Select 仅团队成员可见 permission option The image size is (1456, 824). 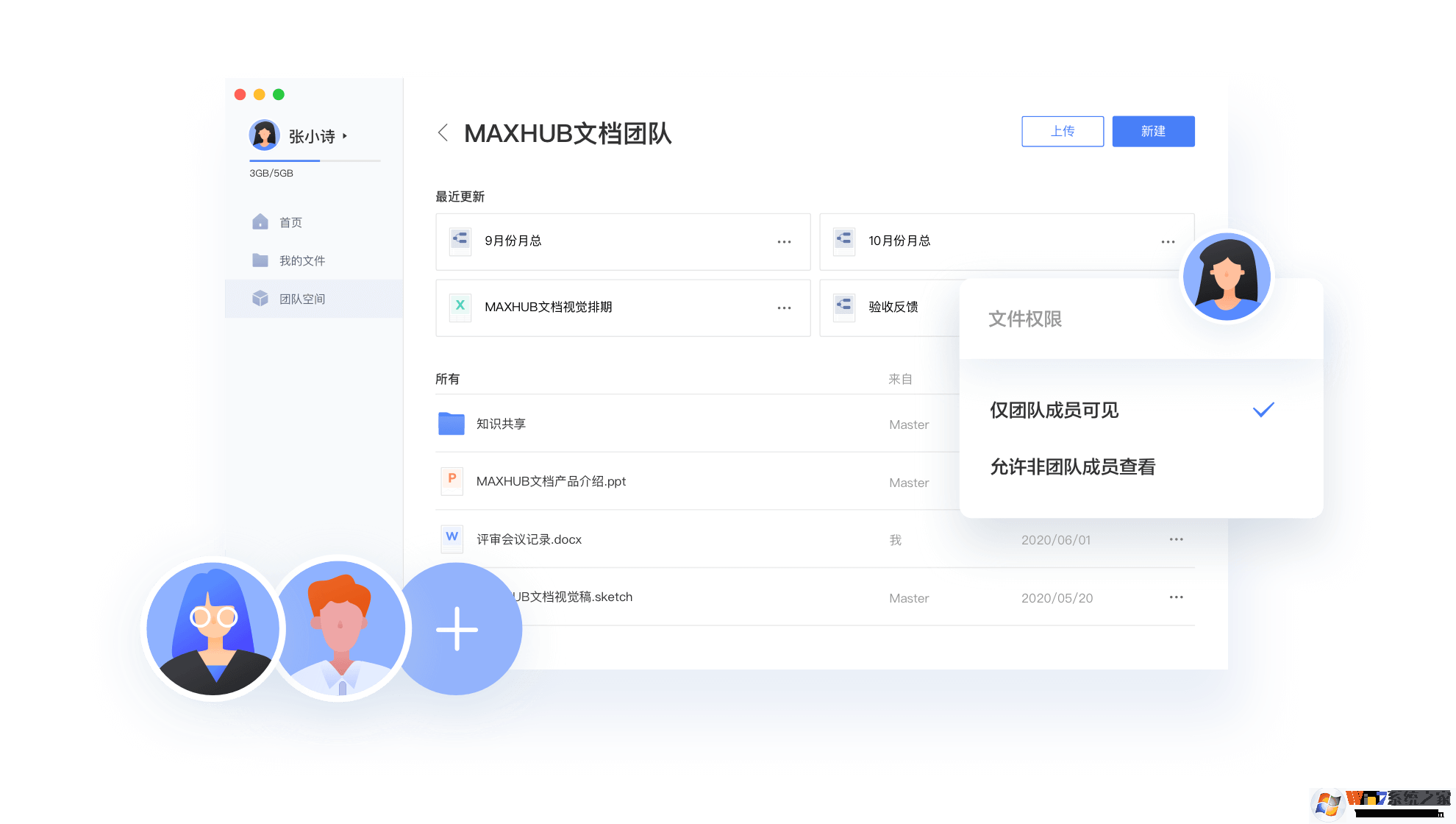(x=1054, y=410)
